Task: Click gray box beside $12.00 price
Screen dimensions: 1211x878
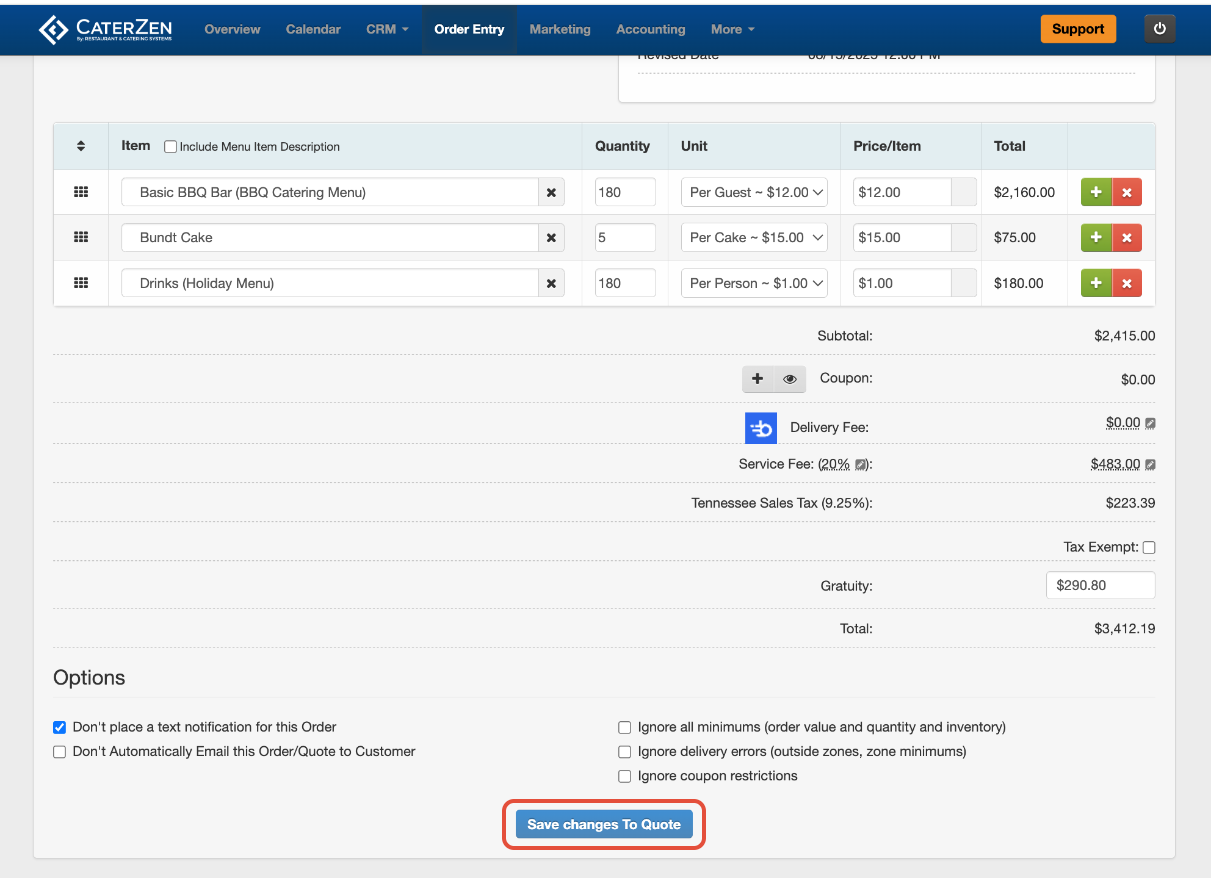Action: 964,192
